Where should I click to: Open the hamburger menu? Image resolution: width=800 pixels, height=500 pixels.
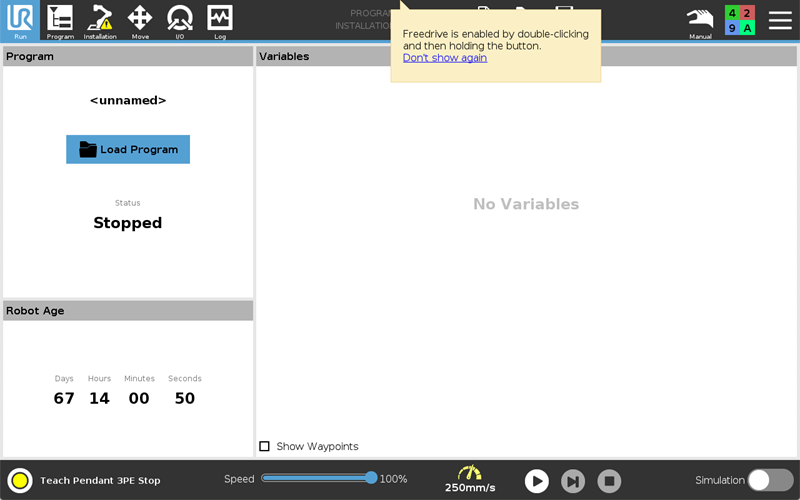780,20
